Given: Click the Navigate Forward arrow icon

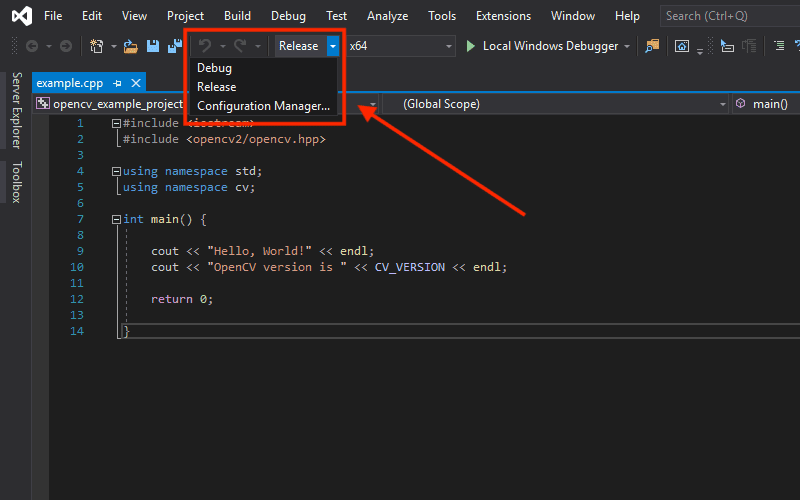Looking at the screenshot, I should pyautogui.click(x=66, y=46).
